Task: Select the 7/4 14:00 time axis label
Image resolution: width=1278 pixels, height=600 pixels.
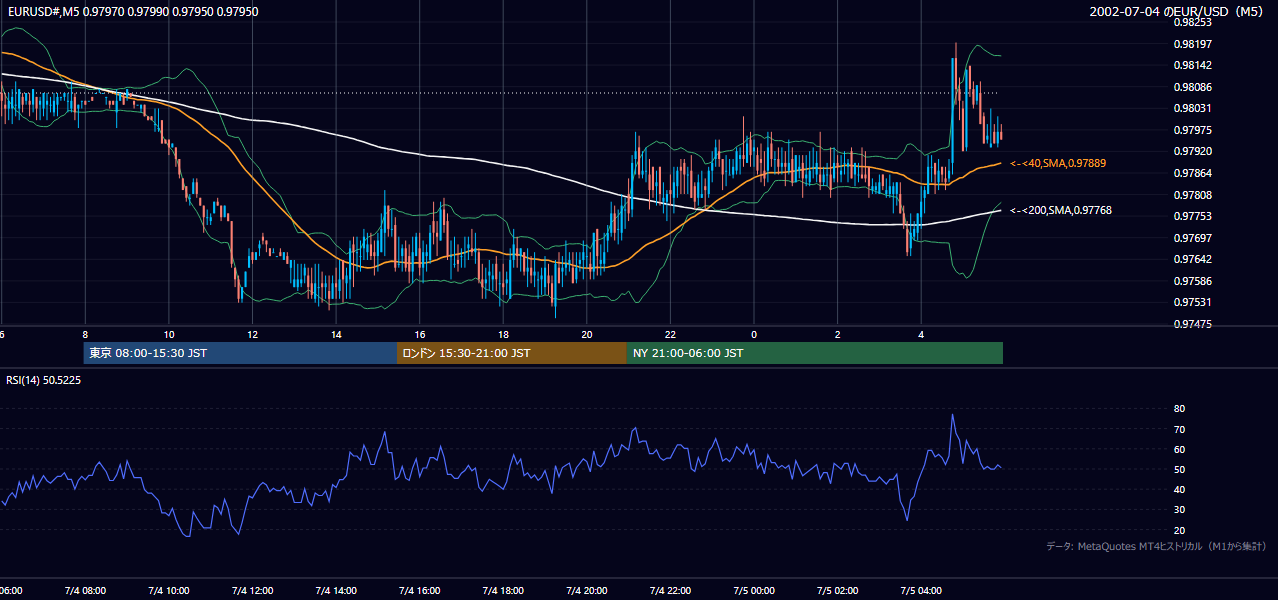Action: pyautogui.click(x=336, y=591)
